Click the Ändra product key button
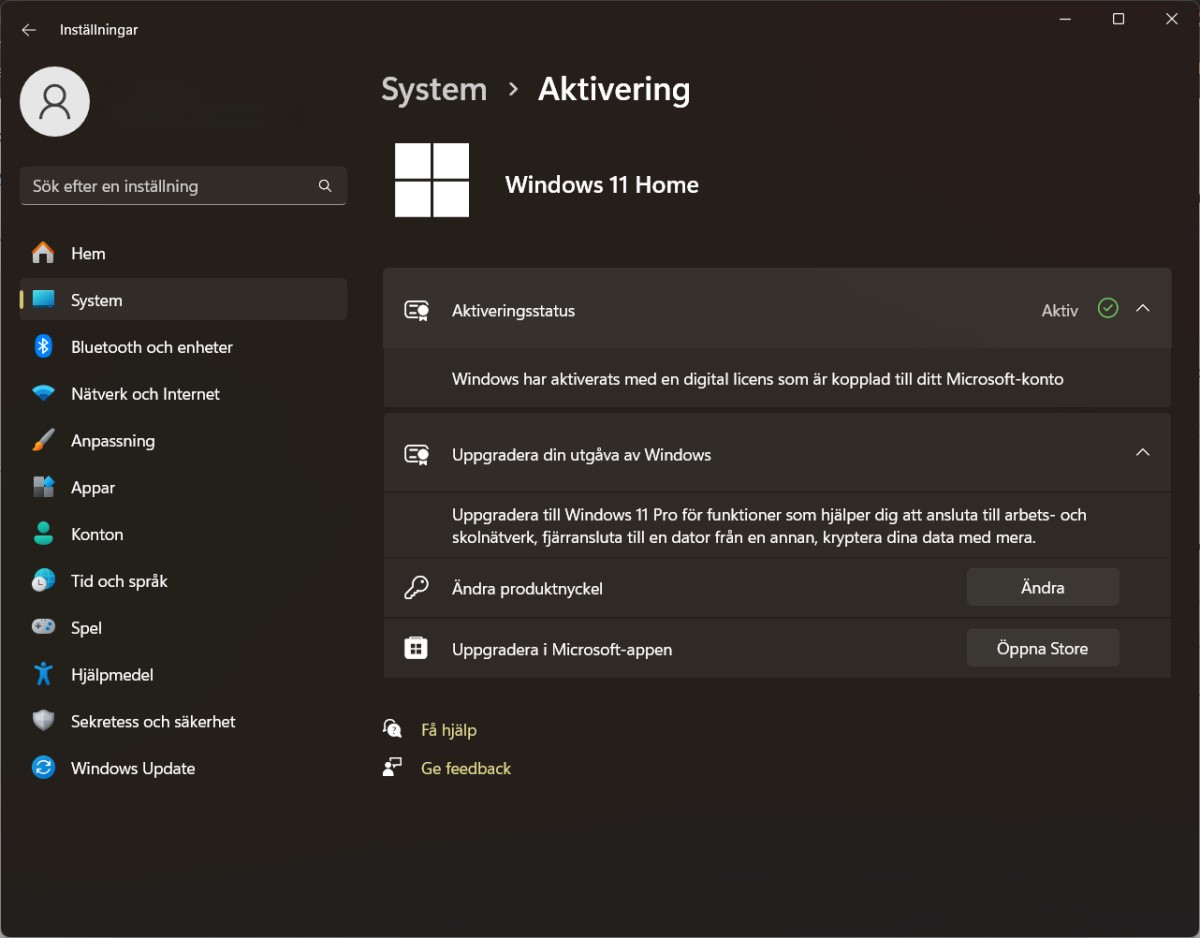Viewport: 1200px width, 938px height. click(1042, 588)
